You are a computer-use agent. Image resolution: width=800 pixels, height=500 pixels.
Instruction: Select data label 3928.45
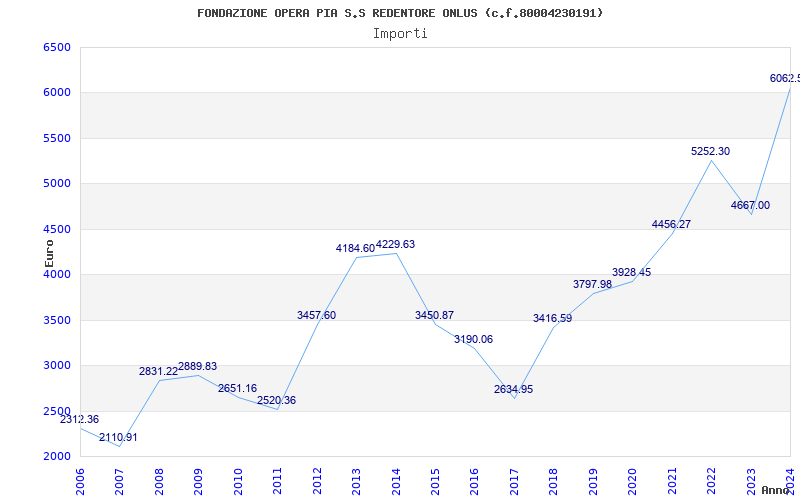click(632, 272)
